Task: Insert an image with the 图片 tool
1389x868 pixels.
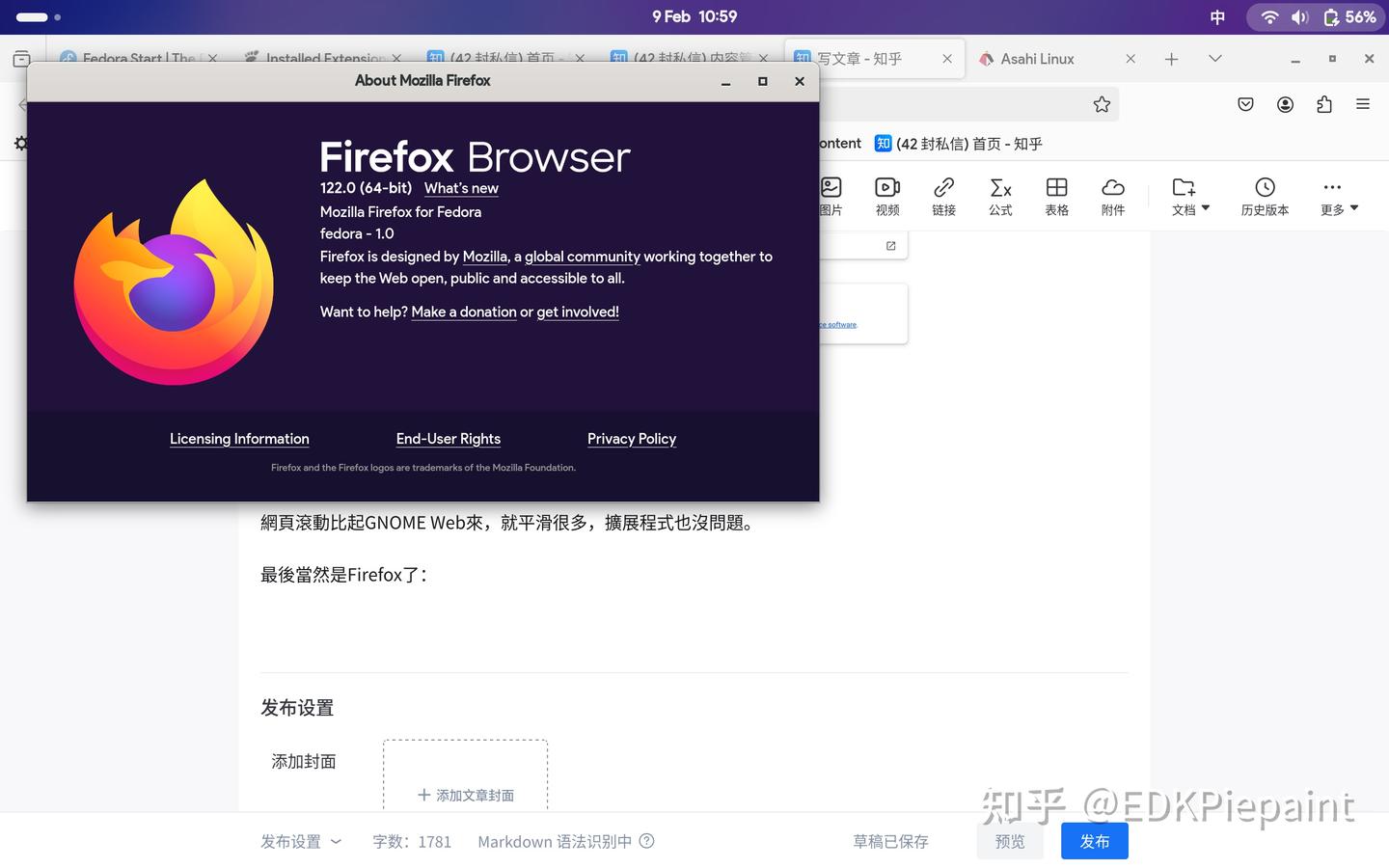Action: pyautogui.click(x=831, y=196)
